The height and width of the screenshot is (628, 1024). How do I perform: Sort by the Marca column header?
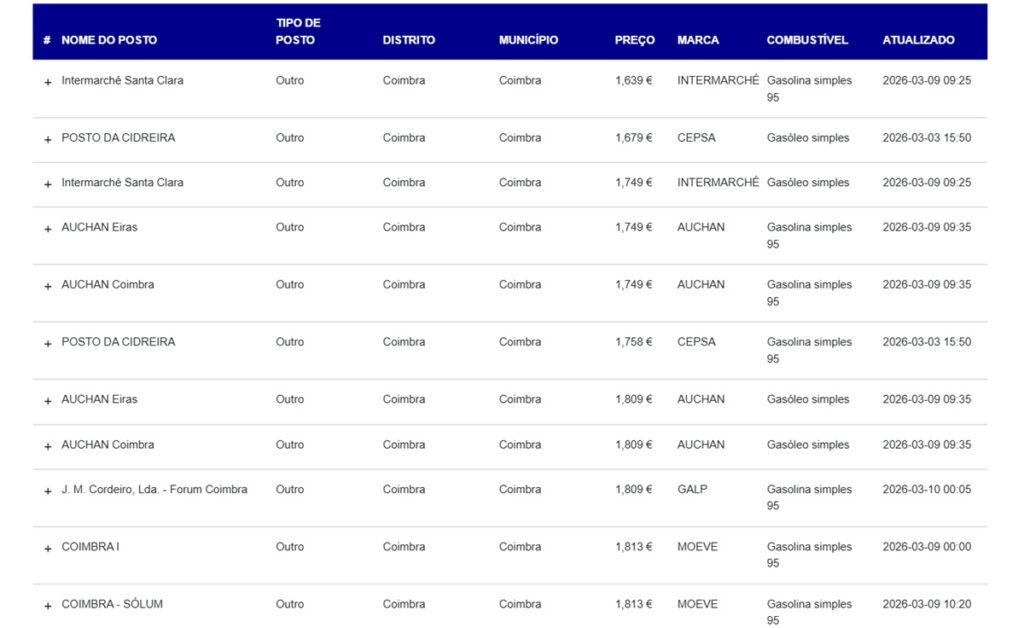click(697, 40)
